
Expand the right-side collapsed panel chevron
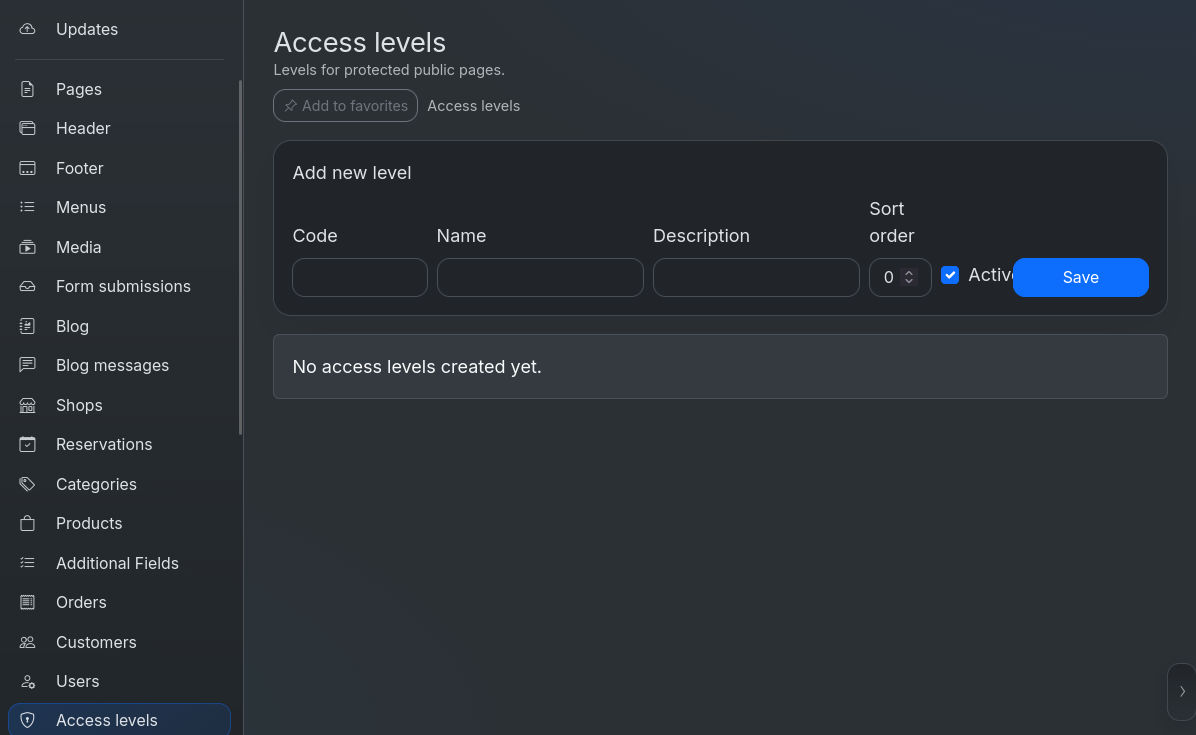point(1182,692)
